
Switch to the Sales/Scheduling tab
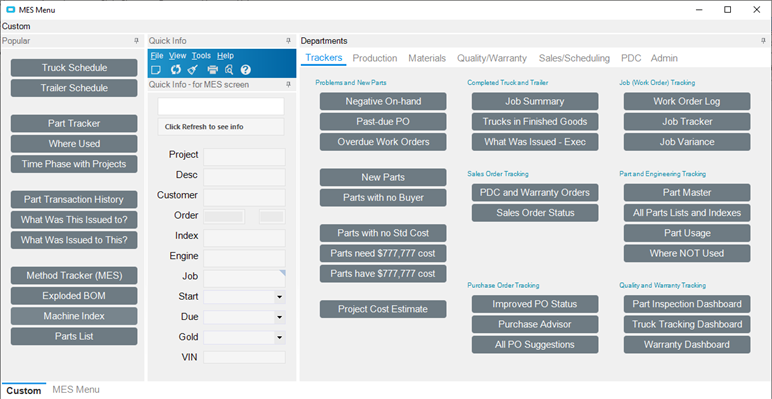point(574,58)
